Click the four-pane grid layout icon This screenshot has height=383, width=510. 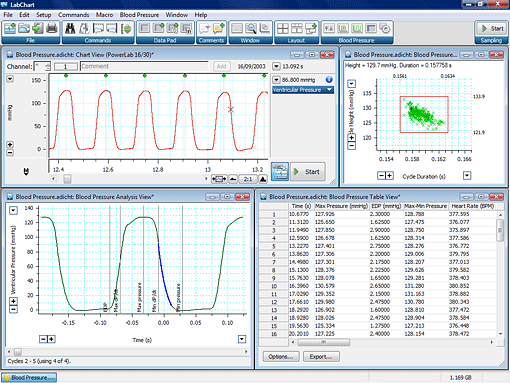click(283, 28)
